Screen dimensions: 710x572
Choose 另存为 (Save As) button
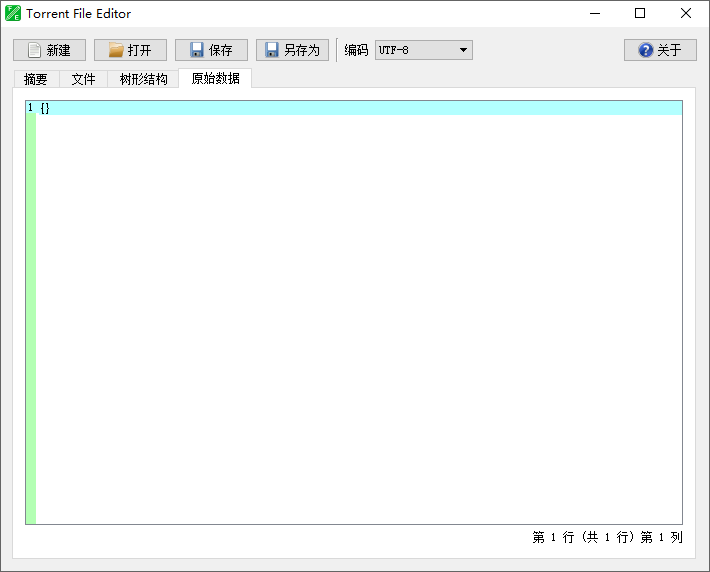point(293,50)
